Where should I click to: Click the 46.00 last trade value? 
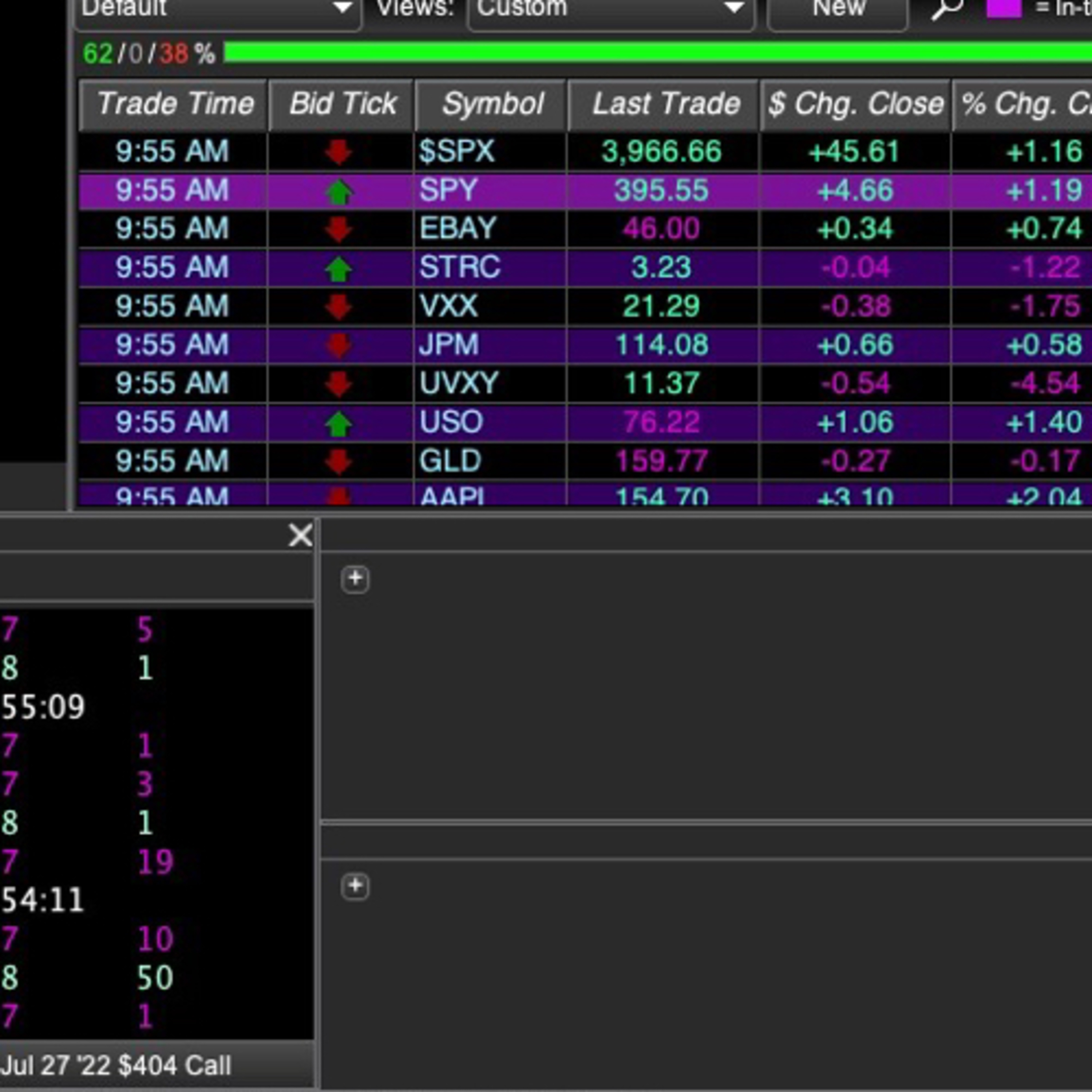[661, 229]
